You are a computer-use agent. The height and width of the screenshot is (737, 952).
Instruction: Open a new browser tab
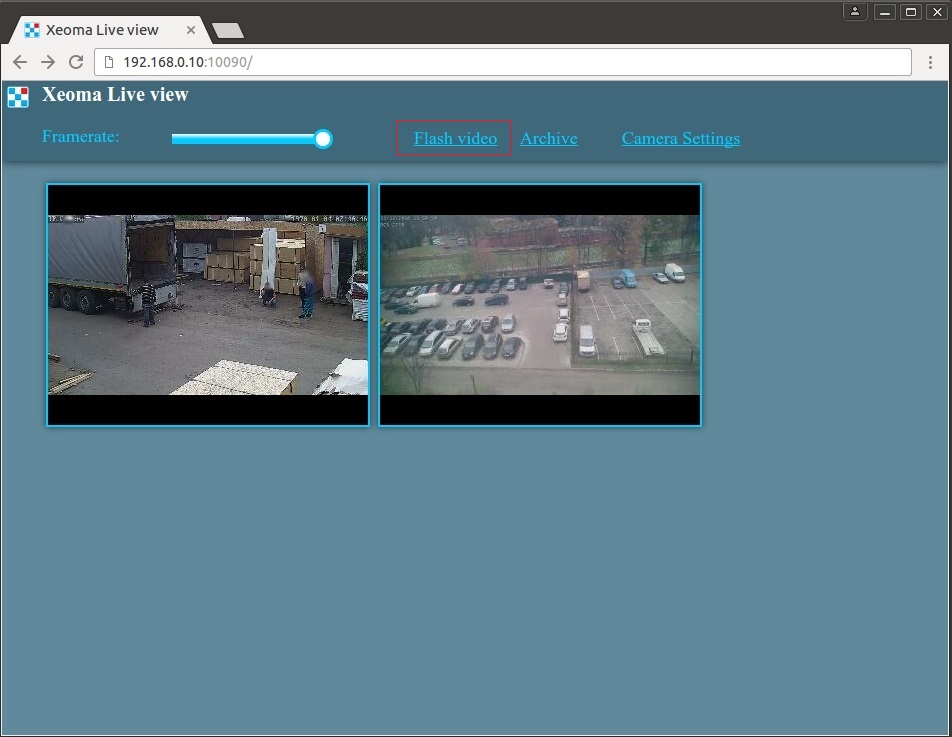228,30
